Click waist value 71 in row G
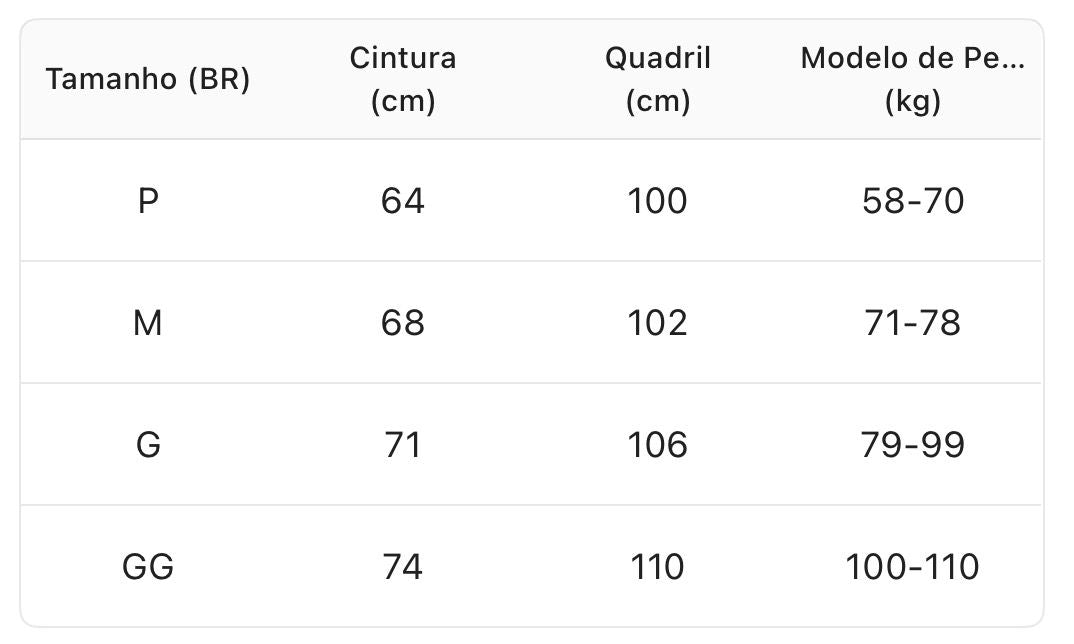The width and height of the screenshot is (1074, 644). click(403, 445)
